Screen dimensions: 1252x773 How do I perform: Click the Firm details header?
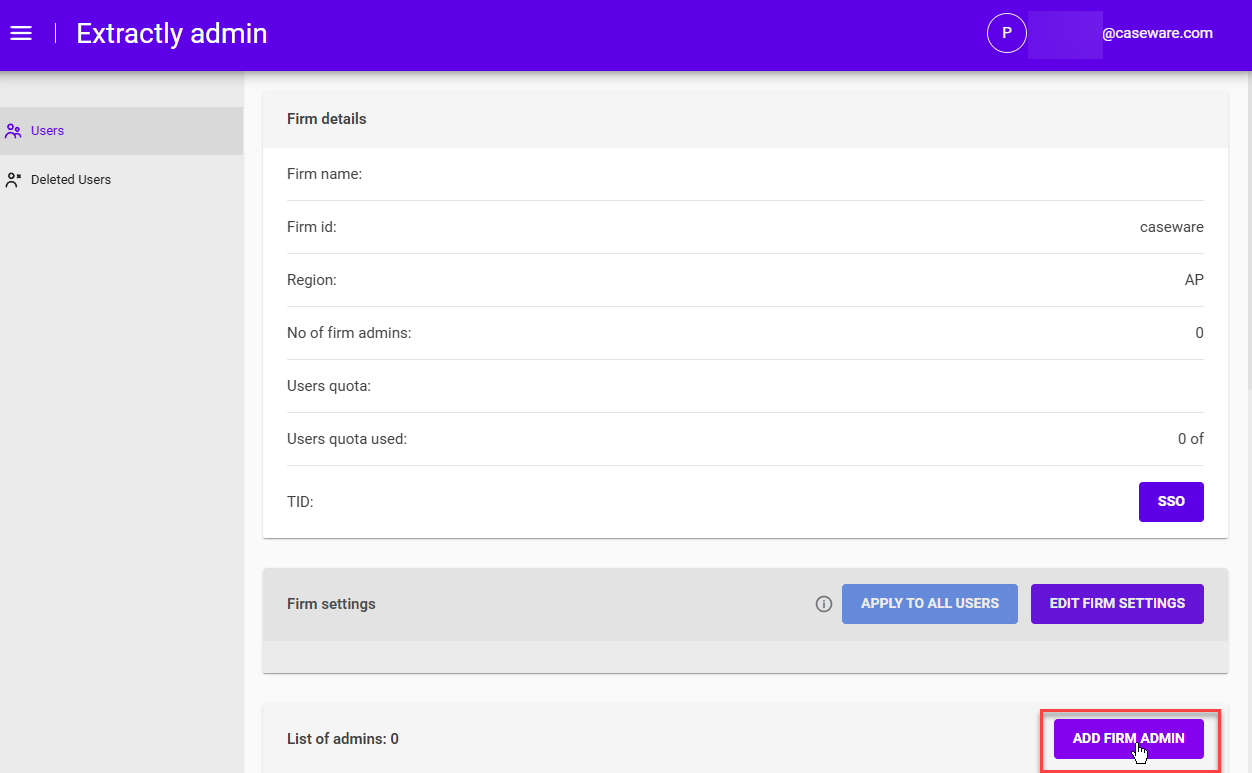click(x=326, y=118)
